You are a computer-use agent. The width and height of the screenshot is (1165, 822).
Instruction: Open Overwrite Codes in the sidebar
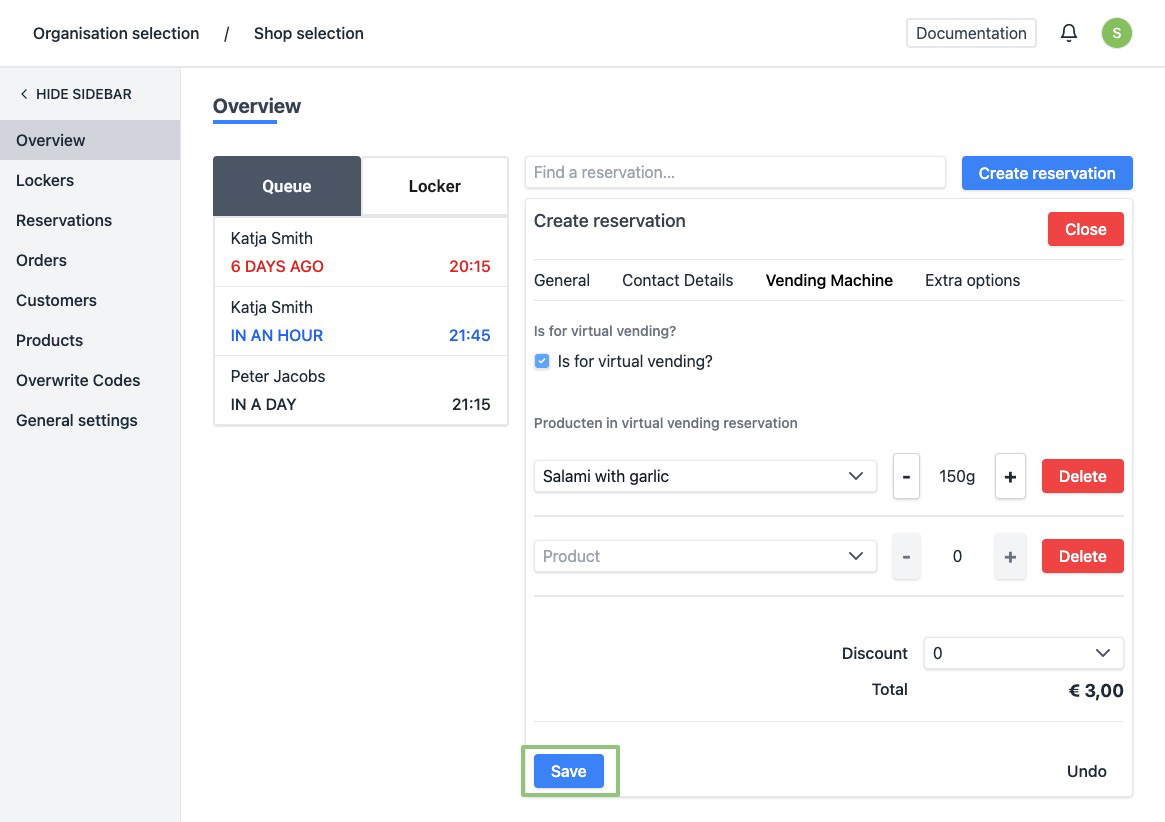[x=78, y=380]
